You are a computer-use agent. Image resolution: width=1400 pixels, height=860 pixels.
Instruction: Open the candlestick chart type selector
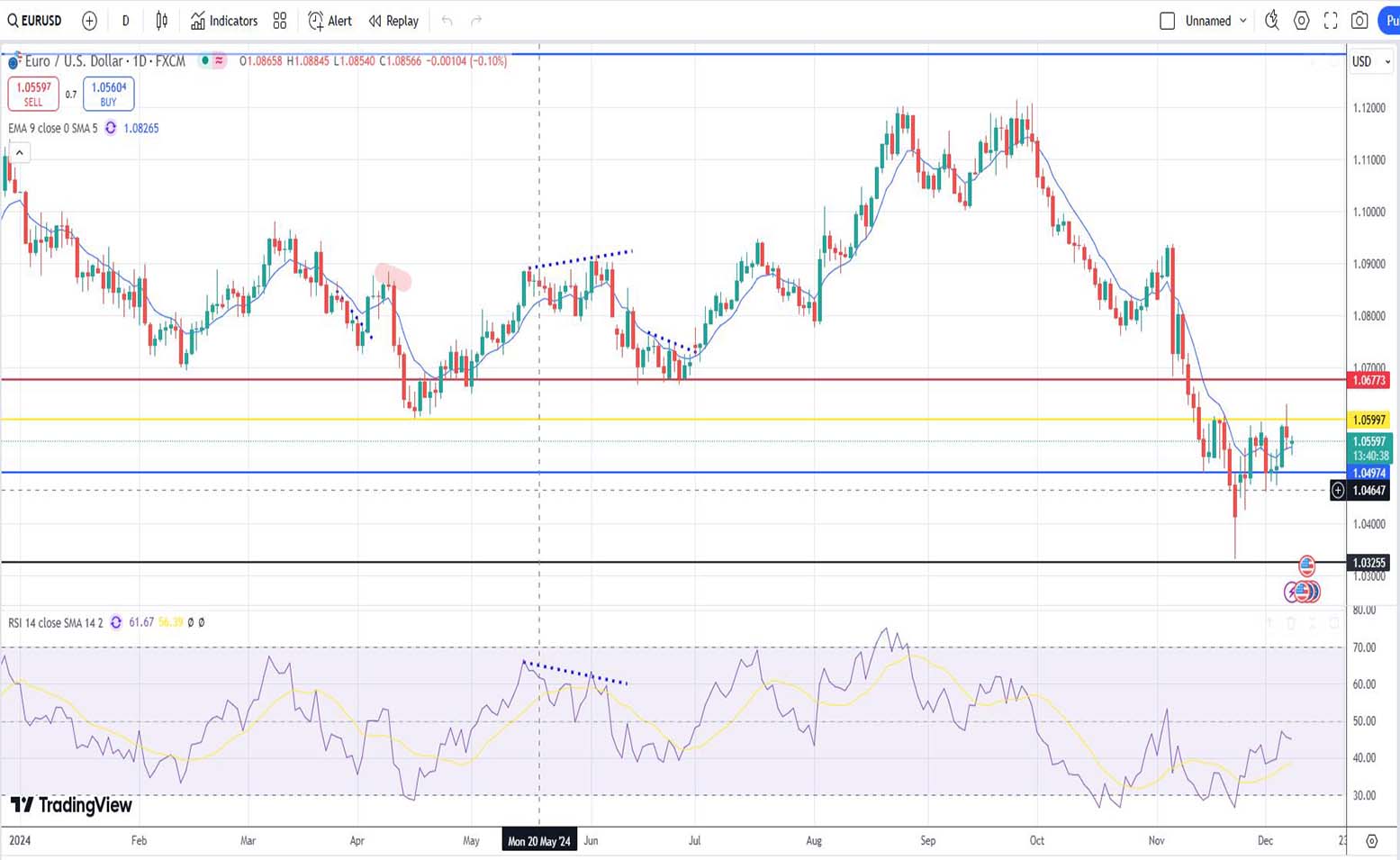coord(162,21)
